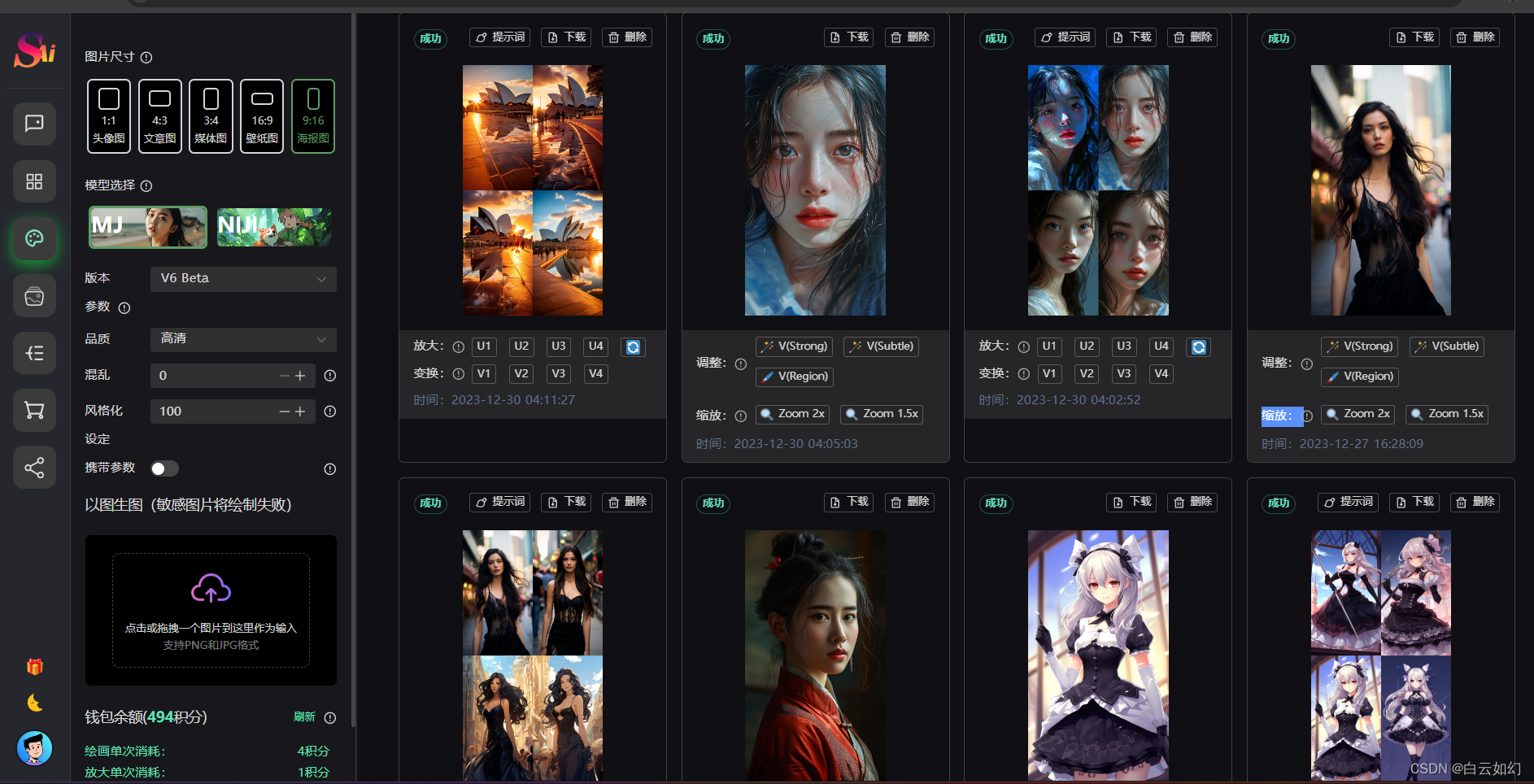1534x784 pixels.
Task: Open the user avatar profile
Action: 34,748
